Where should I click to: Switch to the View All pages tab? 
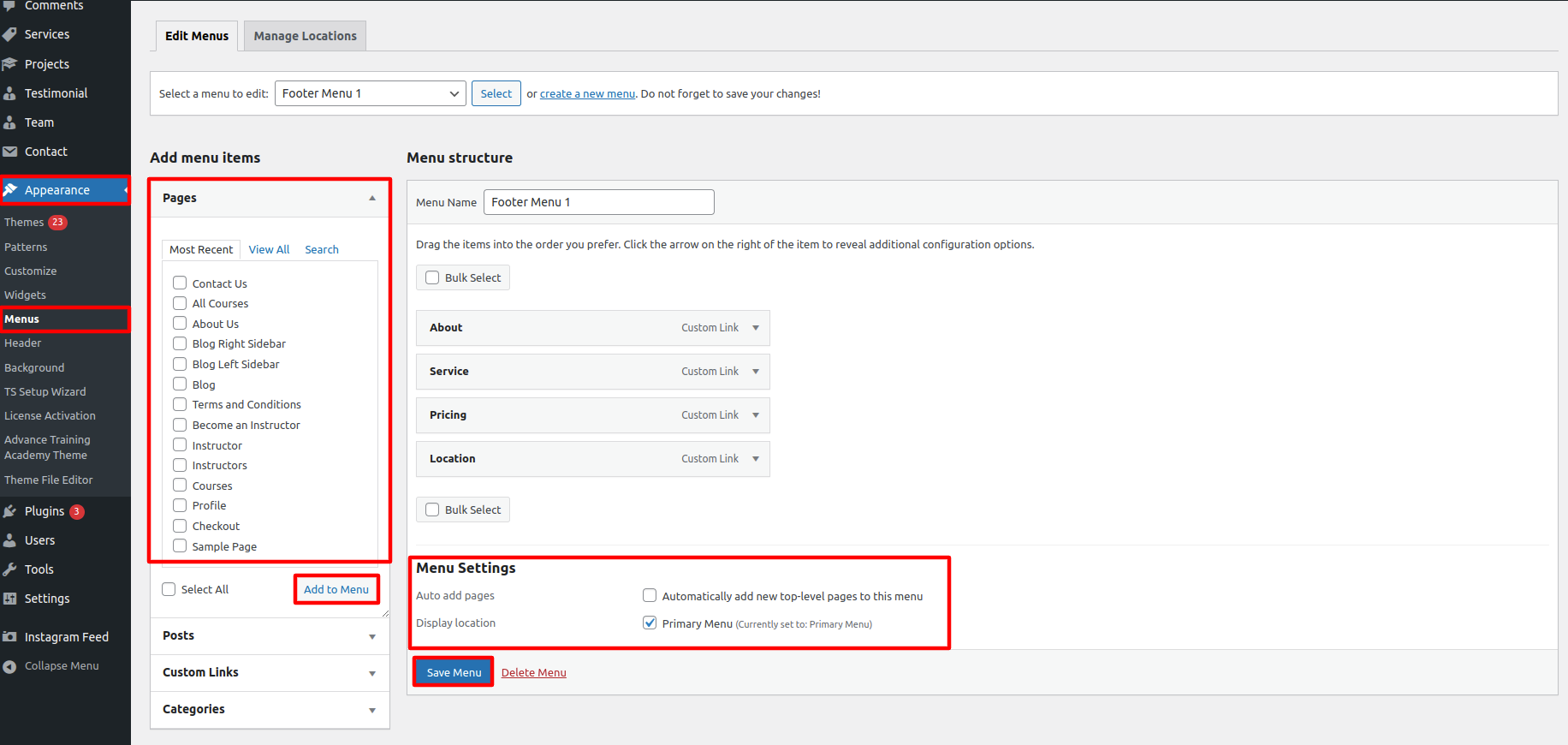[269, 250]
